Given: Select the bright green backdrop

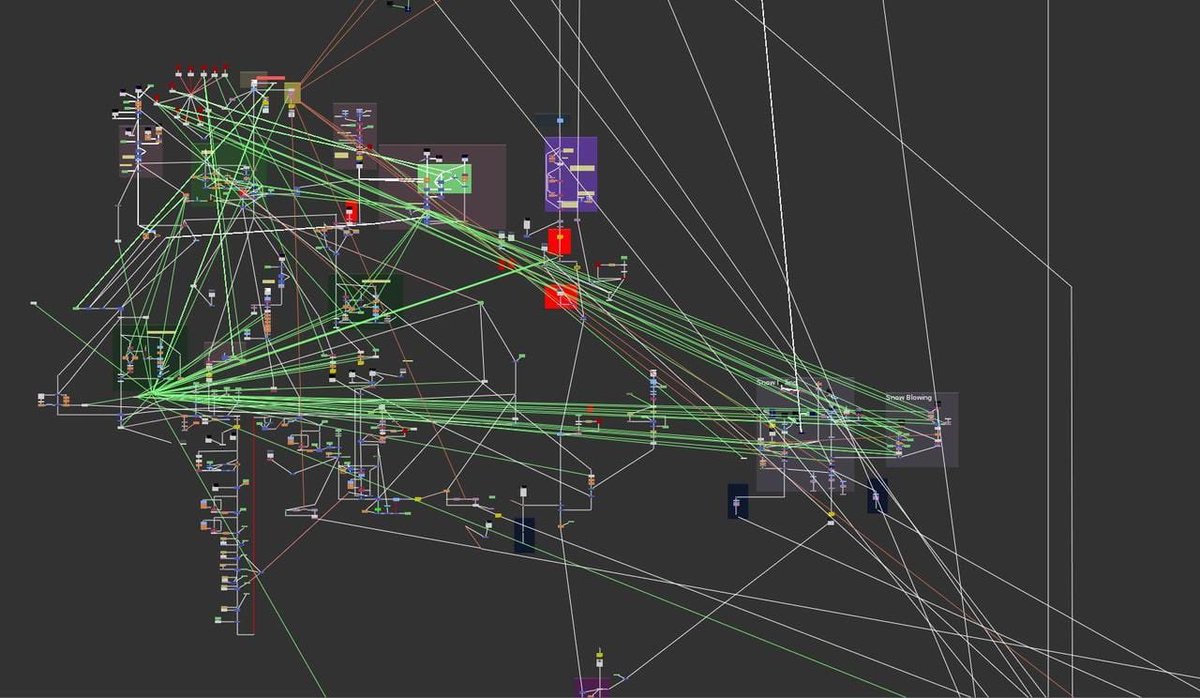Looking at the screenshot, I should point(445,179).
